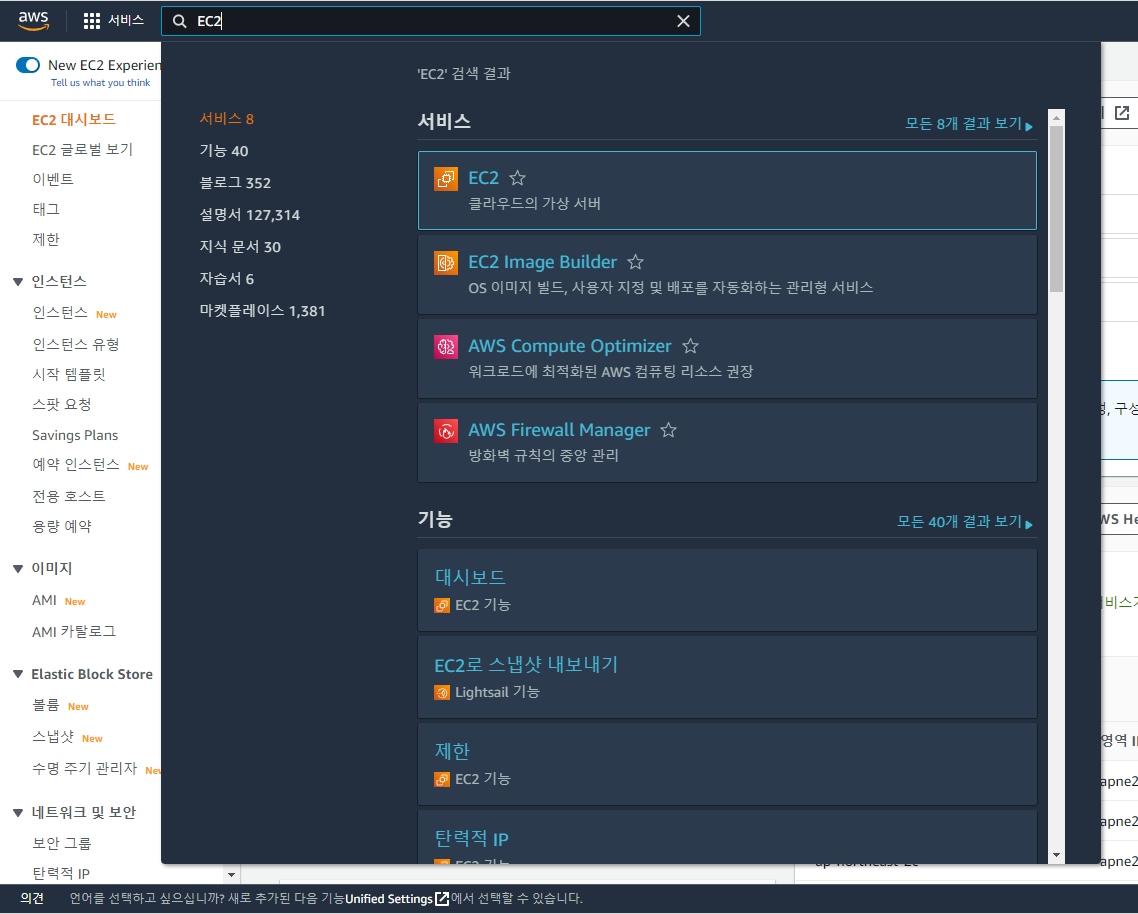The height and width of the screenshot is (914, 1138).
Task: Open 보안 그룹 in the sidebar
Action: 62,844
